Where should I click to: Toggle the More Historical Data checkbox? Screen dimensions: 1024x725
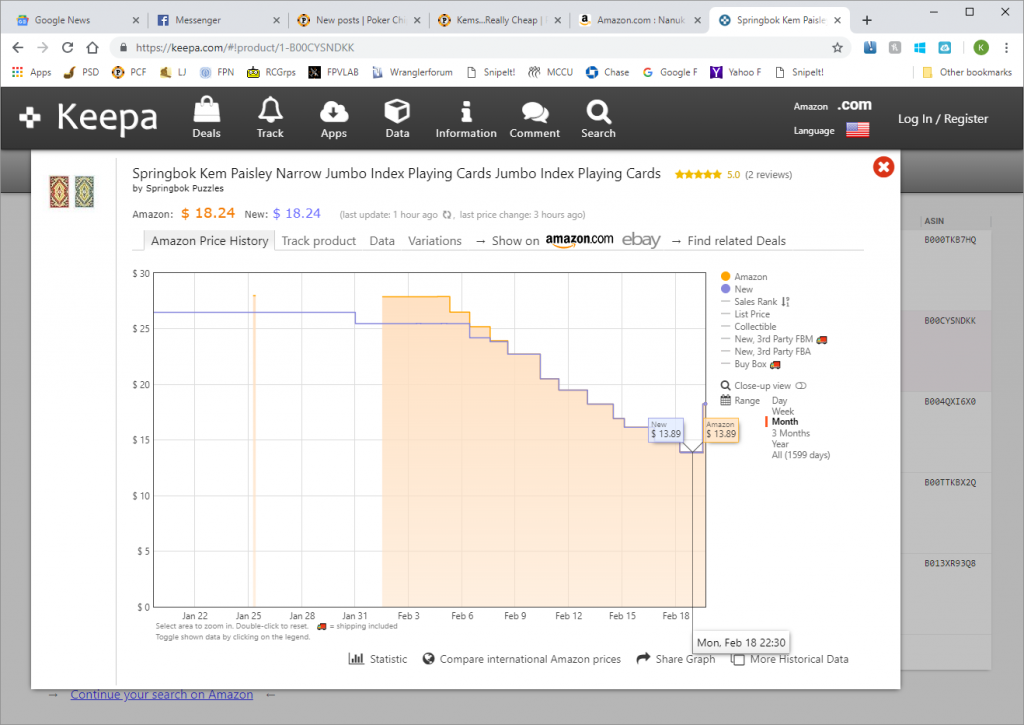[x=739, y=660]
